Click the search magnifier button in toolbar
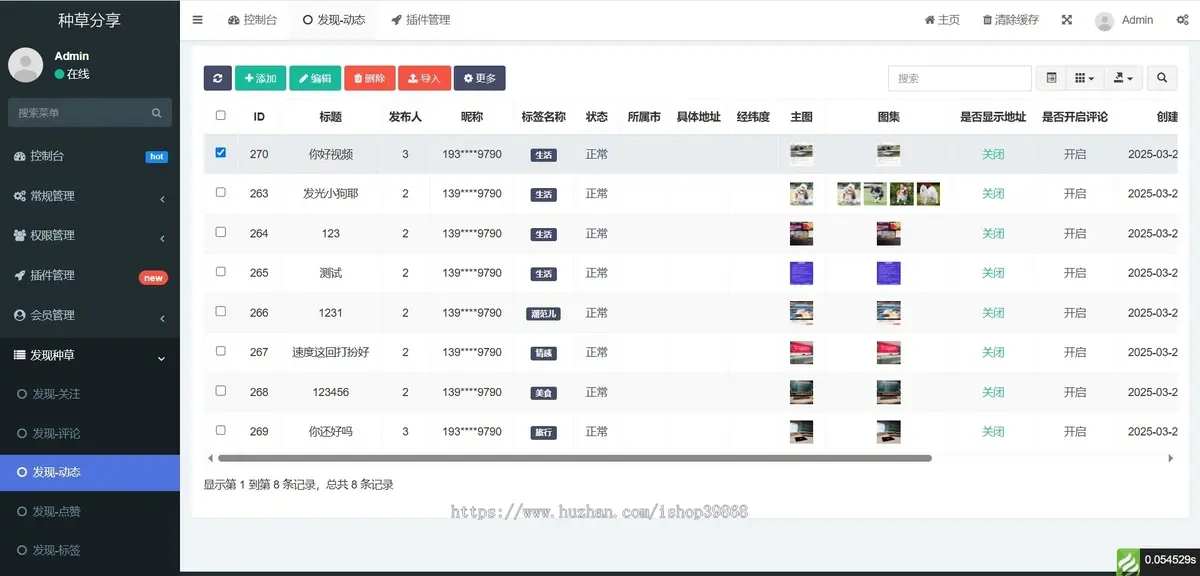 pos(1162,78)
